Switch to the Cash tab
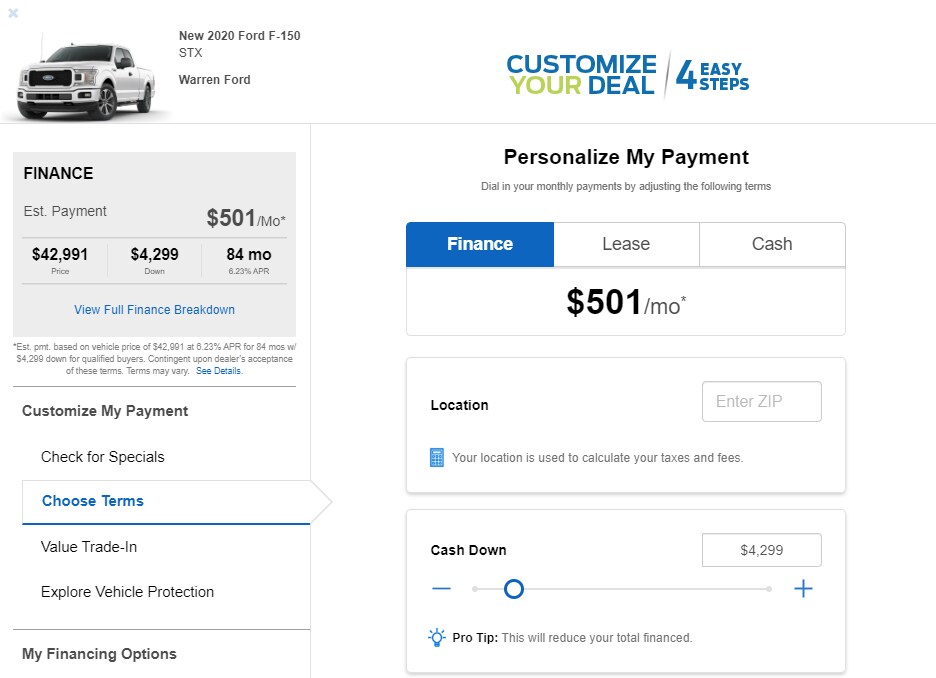 772,244
